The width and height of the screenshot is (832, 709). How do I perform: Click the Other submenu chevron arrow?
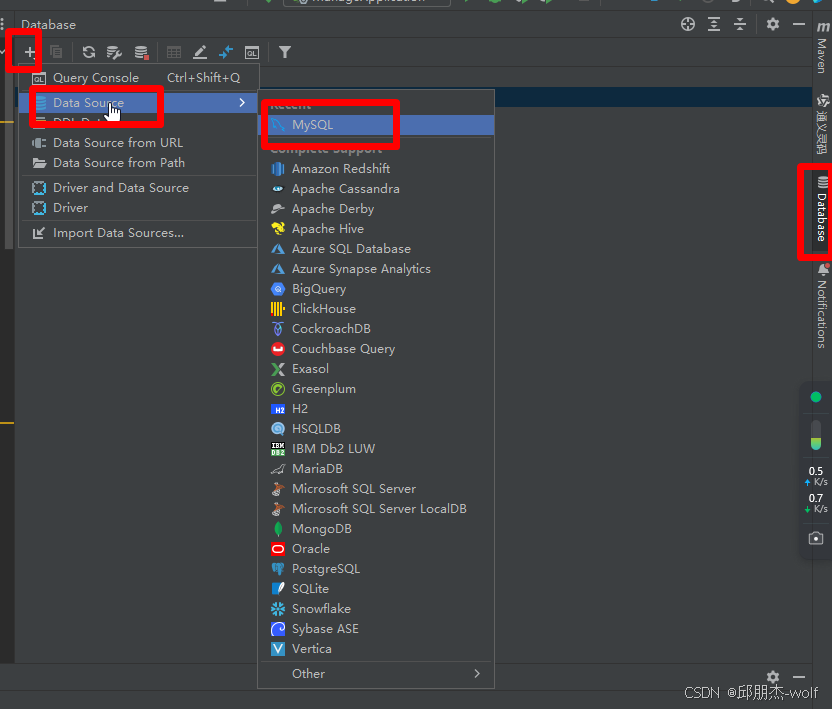click(x=477, y=673)
